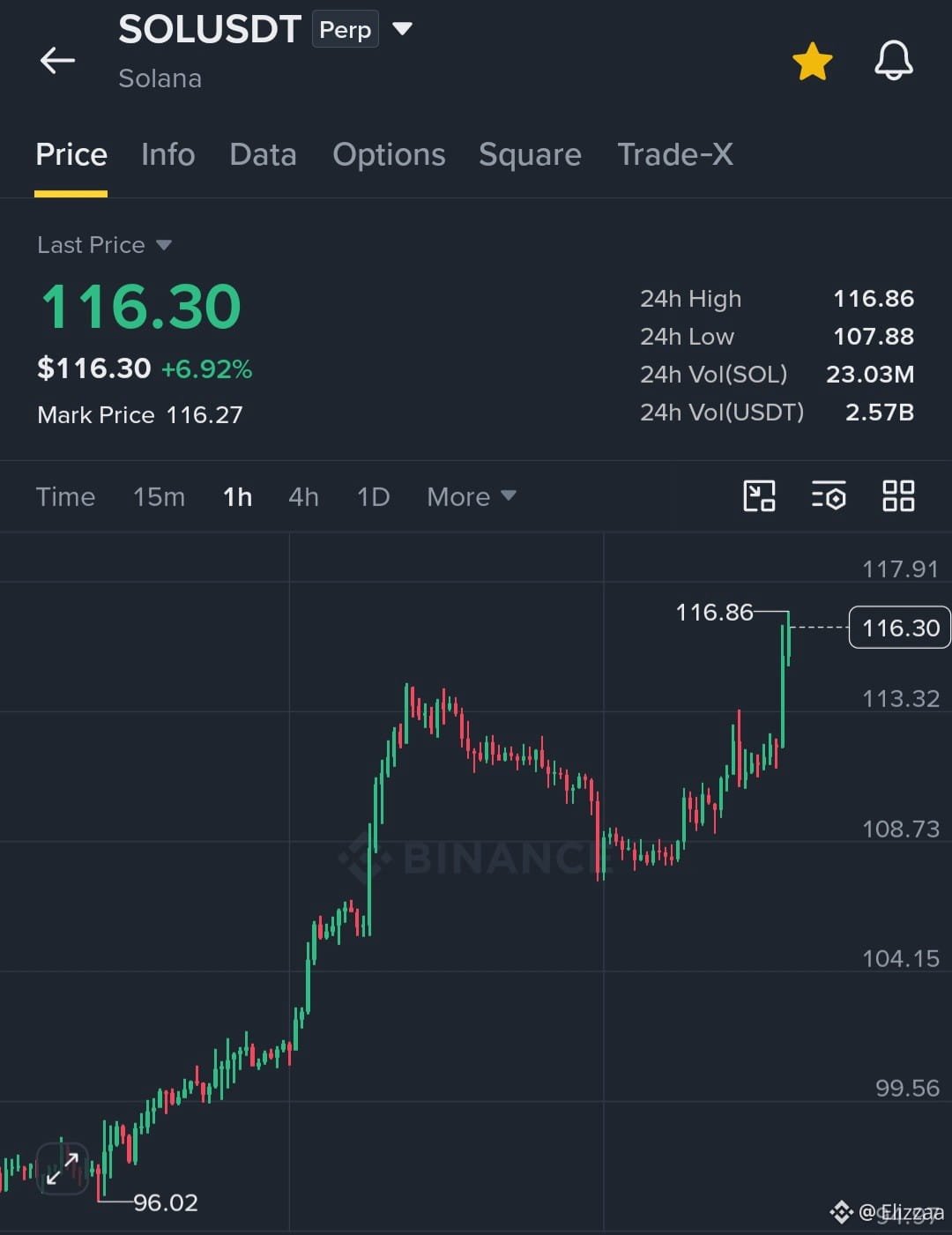The image size is (952, 1235).
Task: Open the Last Price dropdown arrow
Action: tap(163, 245)
